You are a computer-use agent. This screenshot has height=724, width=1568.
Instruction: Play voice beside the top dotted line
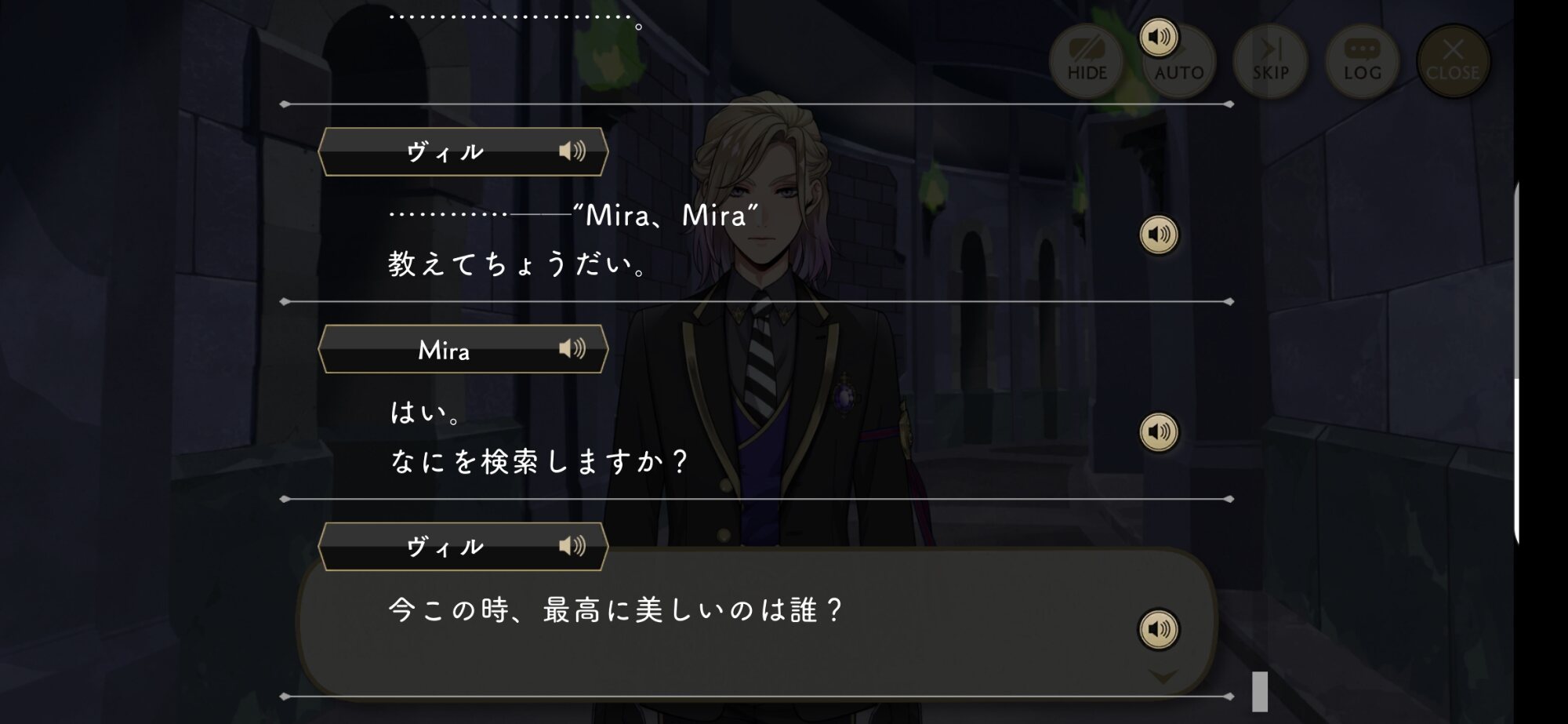[1159, 37]
